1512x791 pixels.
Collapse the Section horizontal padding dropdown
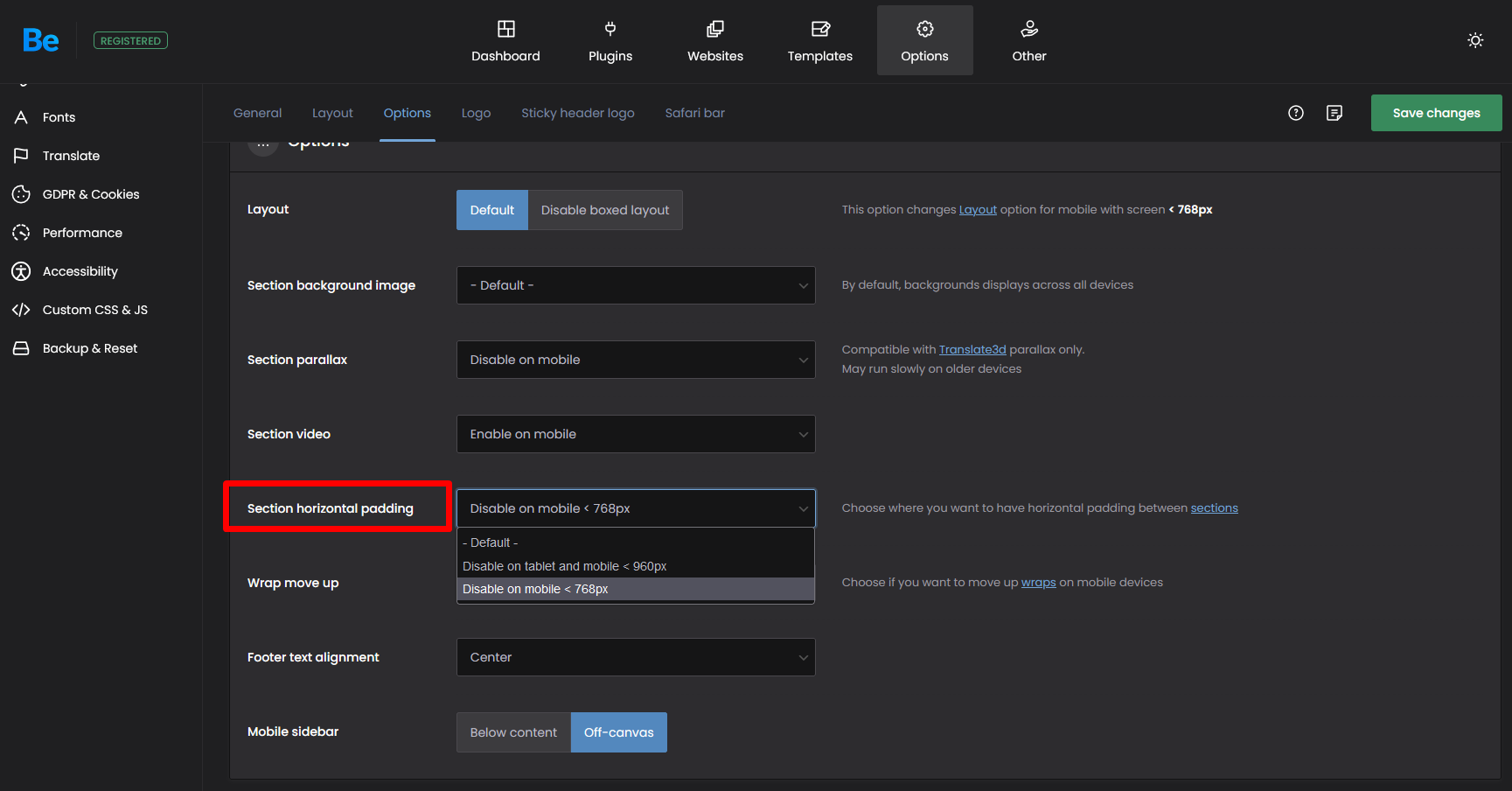click(x=636, y=508)
